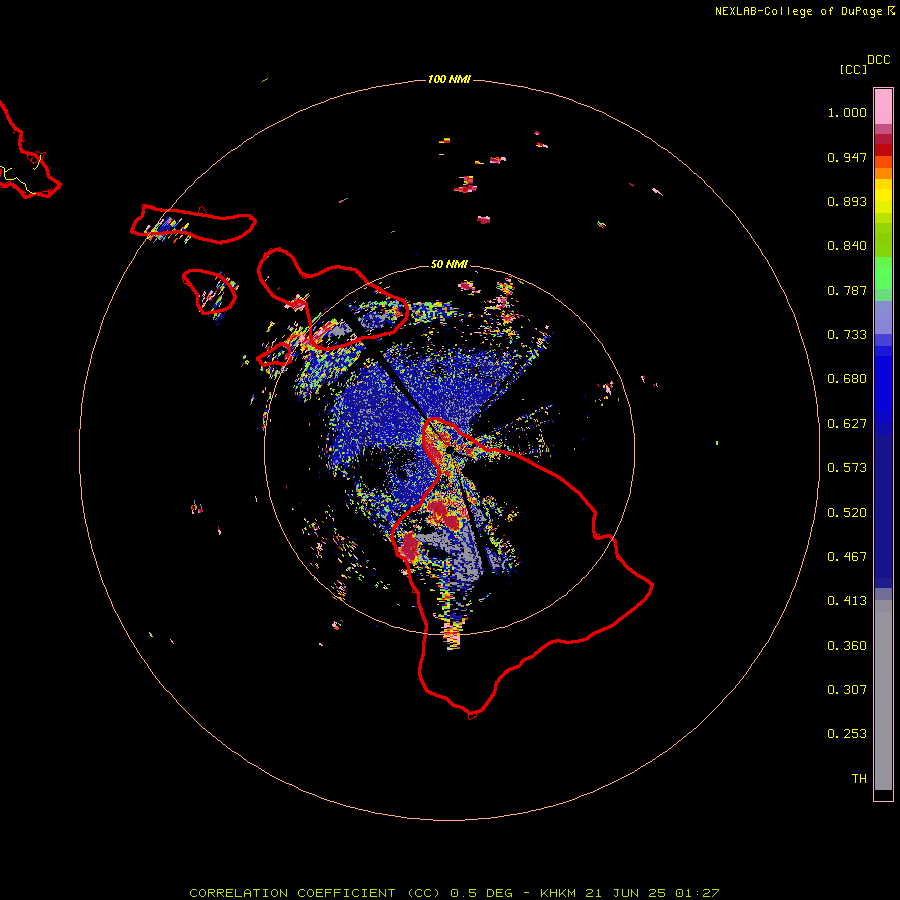This screenshot has height=900, width=900.
Task: Click the 0.627 color scale value
Action: (x=847, y=424)
